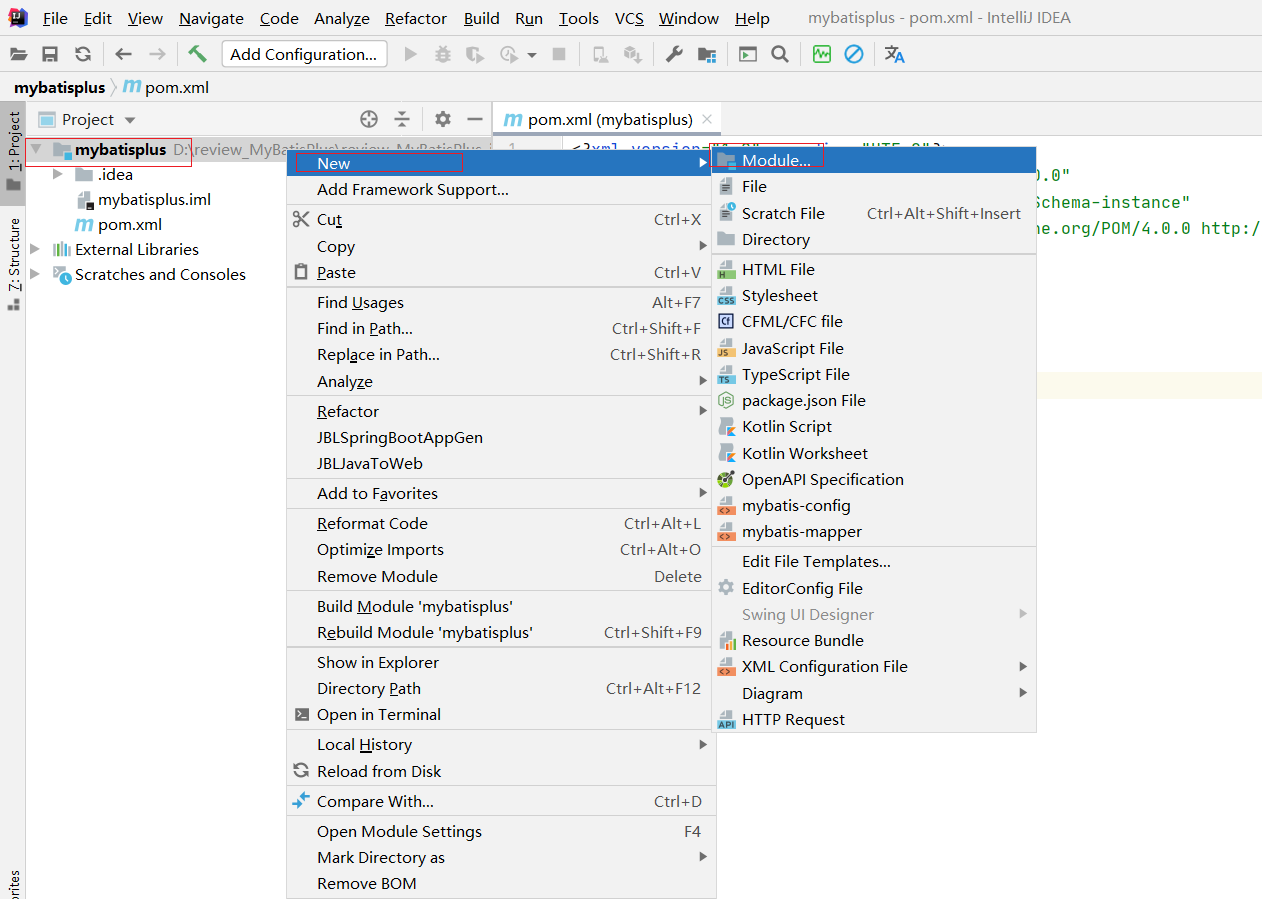
Task: Click the Open folder toolbar icon
Action: coord(18,54)
